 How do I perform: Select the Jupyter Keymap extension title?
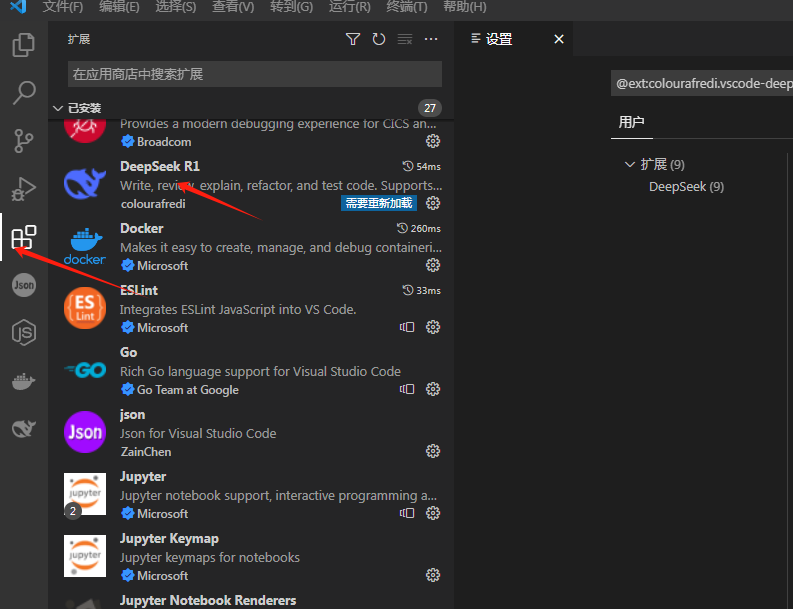pyautogui.click(x=169, y=539)
